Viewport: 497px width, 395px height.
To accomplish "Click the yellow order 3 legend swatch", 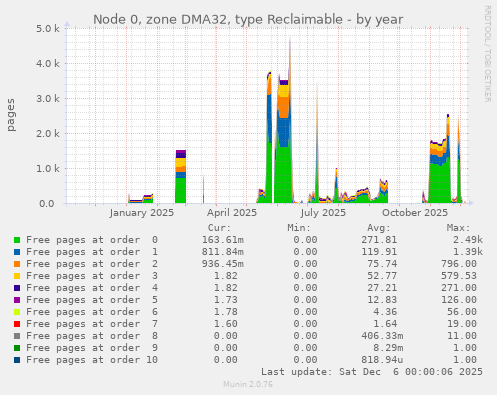I will coord(17,276).
